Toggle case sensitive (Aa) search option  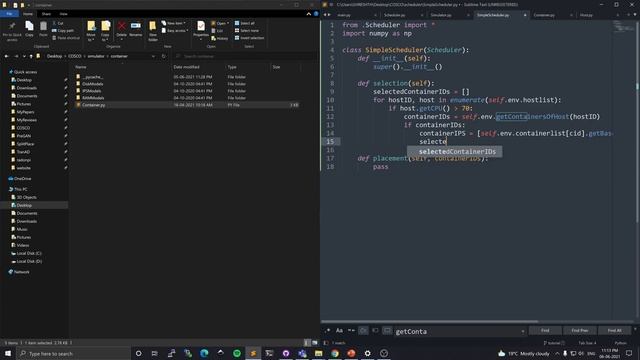(x=339, y=331)
